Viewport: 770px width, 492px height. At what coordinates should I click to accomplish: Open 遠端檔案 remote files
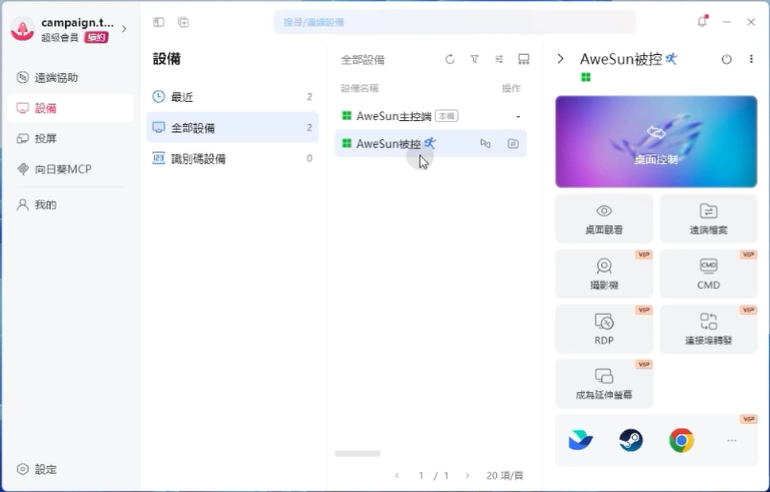pos(709,219)
